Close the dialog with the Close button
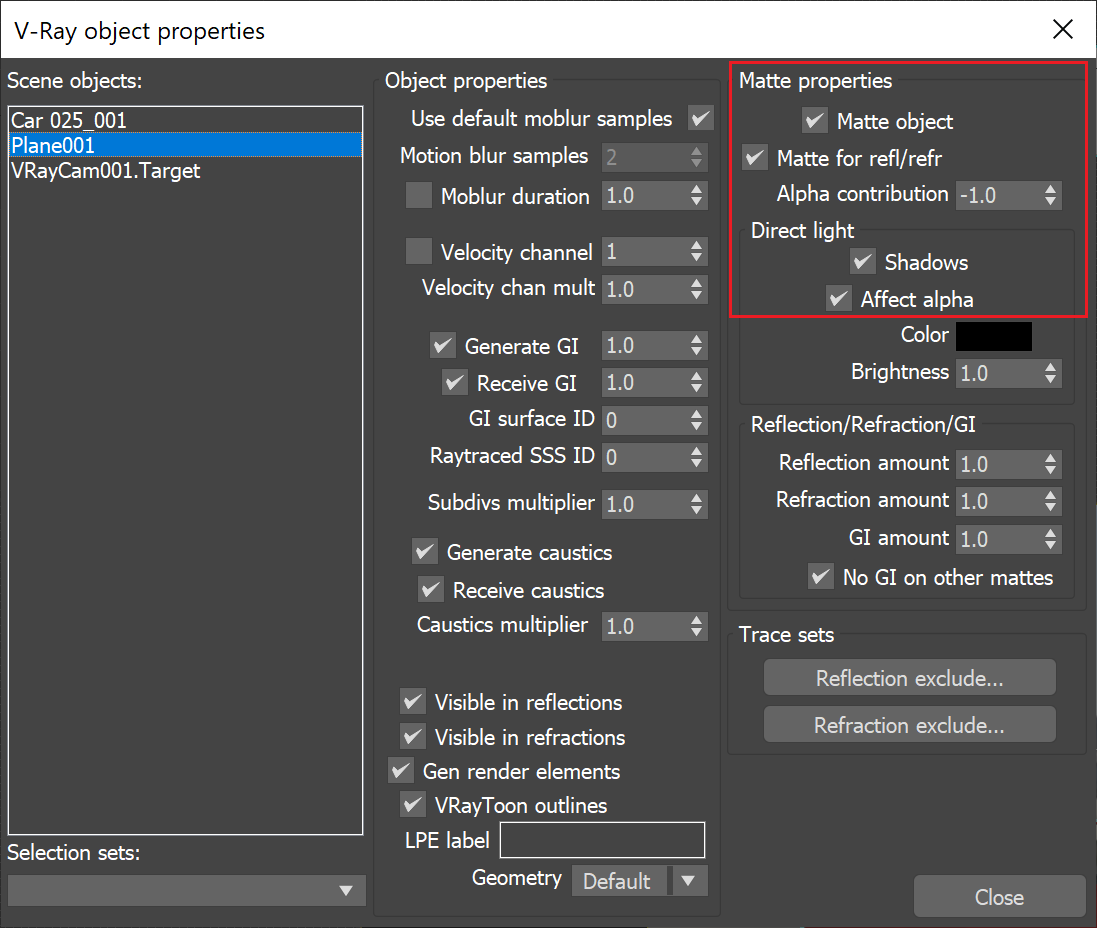This screenshot has width=1097, height=928. [x=999, y=897]
